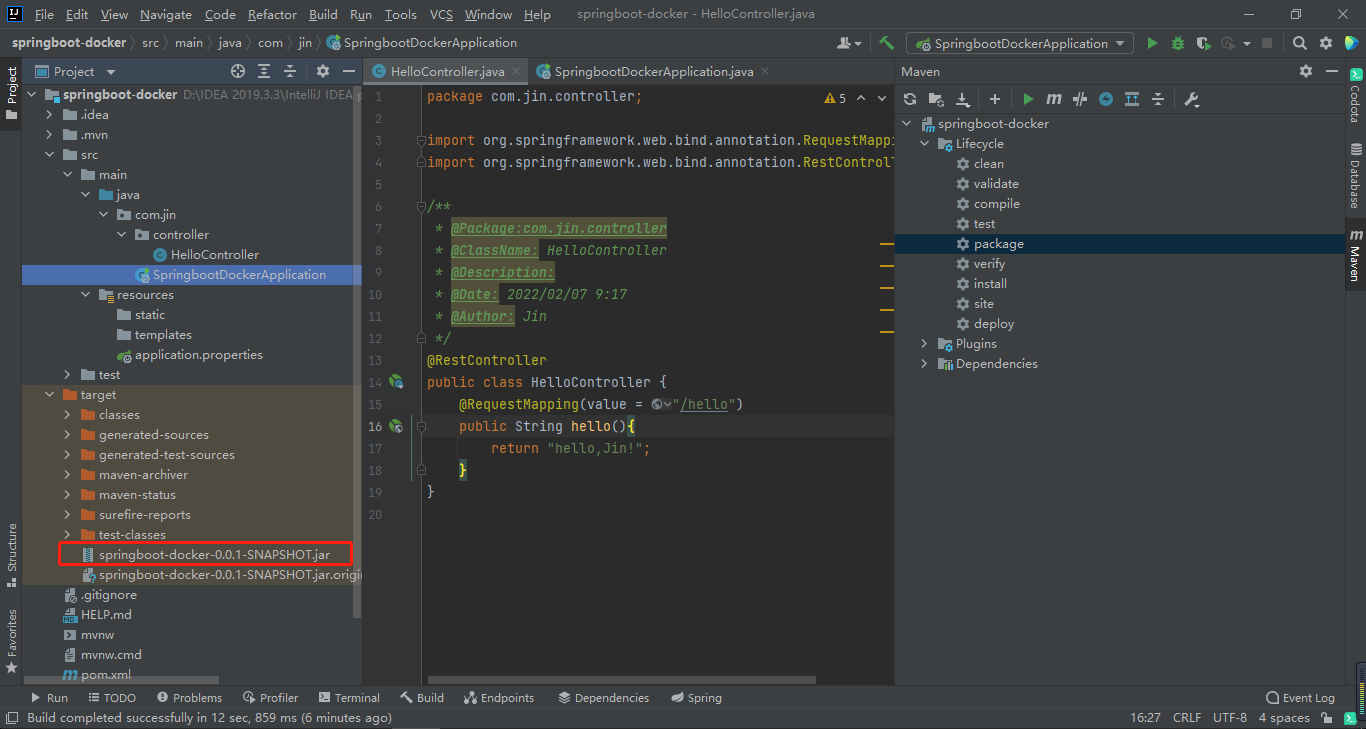Open Search Everywhere magnifier icon
1366x729 pixels.
click(1299, 43)
